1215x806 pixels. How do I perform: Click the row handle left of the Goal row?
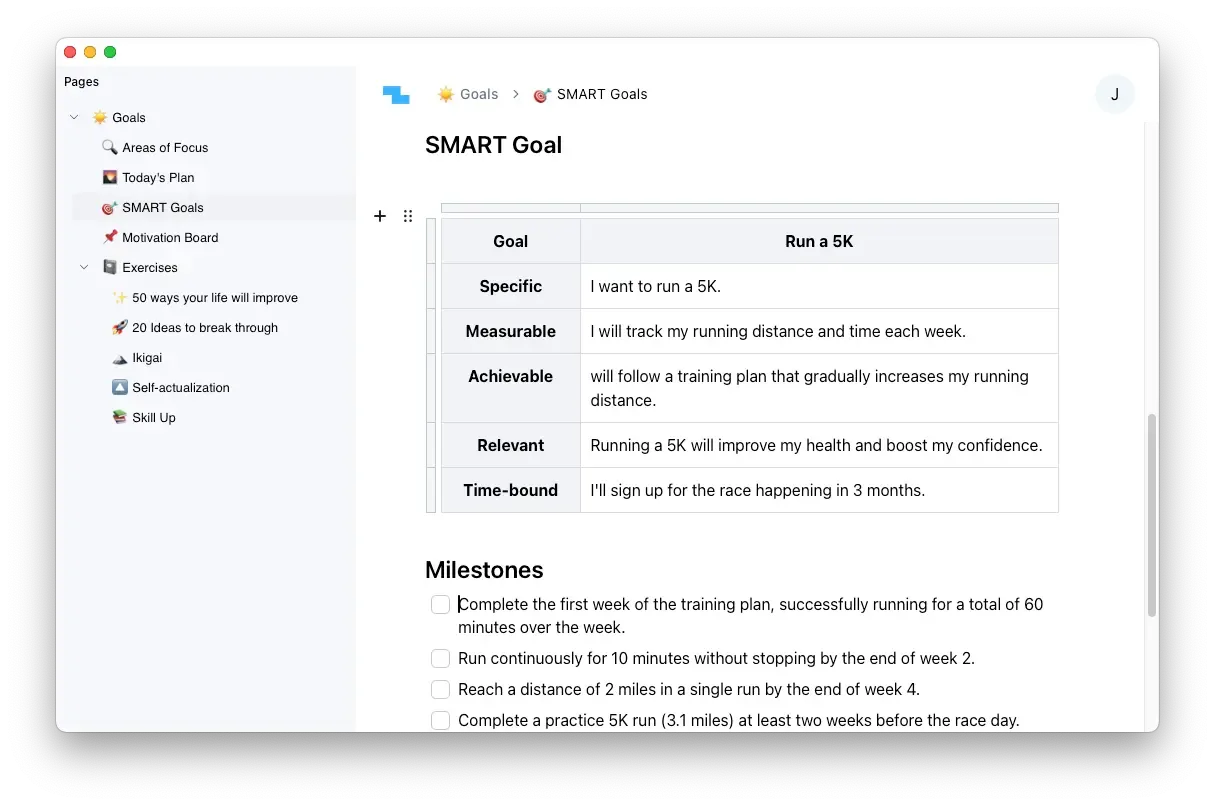click(431, 241)
